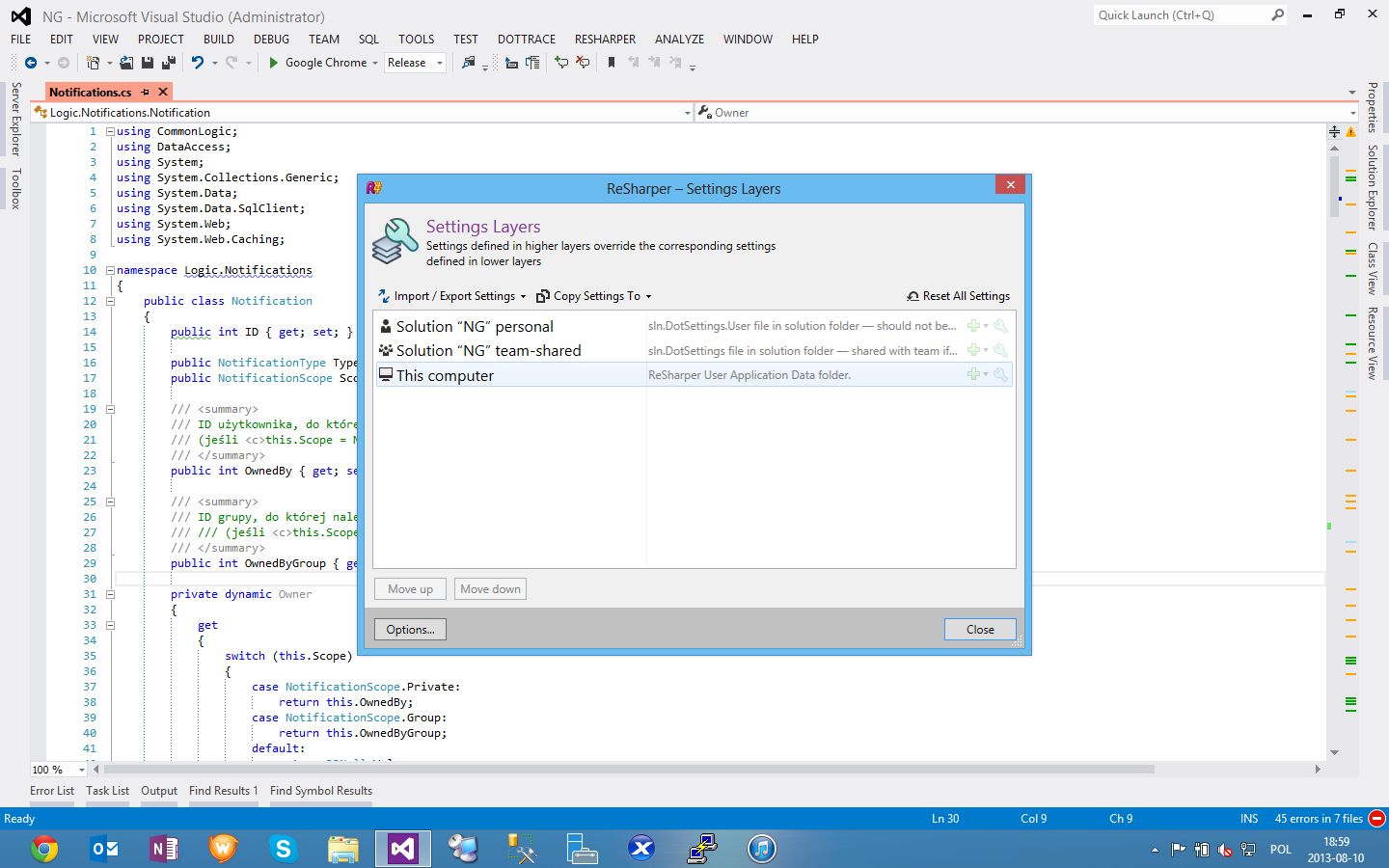Open settings wrench for 'Solution NG team-shared' layer
1389x868 pixels.
(x=1000, y=350)
